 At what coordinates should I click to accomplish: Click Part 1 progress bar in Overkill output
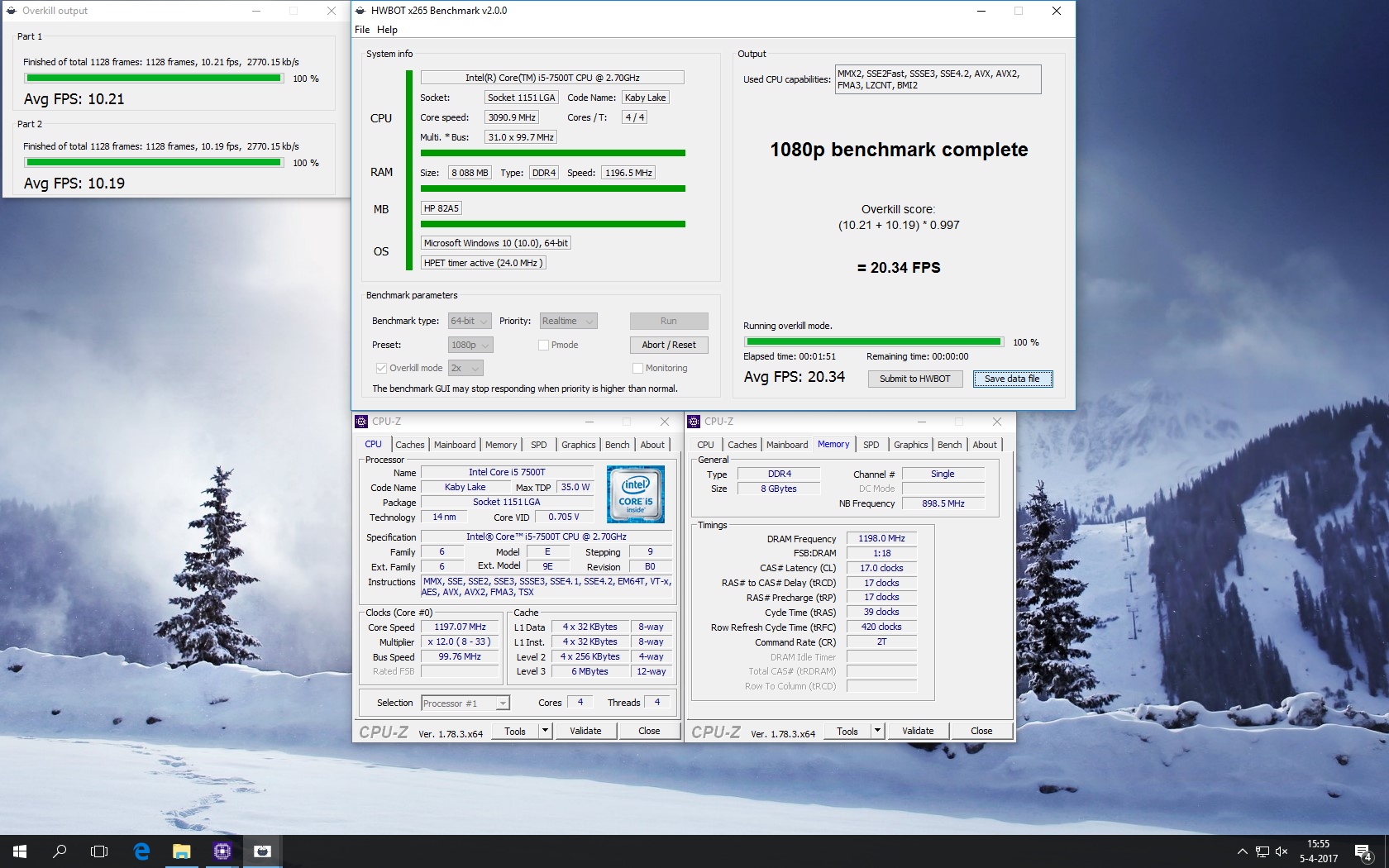pos(154,79)
